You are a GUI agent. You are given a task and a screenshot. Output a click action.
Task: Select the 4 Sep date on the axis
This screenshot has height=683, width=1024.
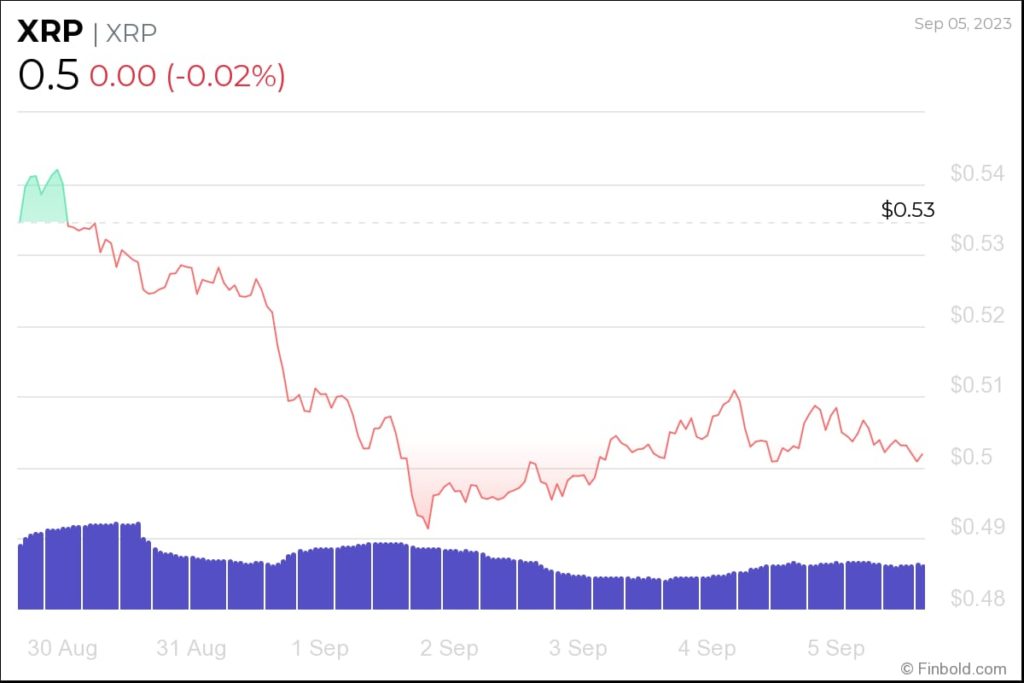pyautogui.click(x=707, y=648)
